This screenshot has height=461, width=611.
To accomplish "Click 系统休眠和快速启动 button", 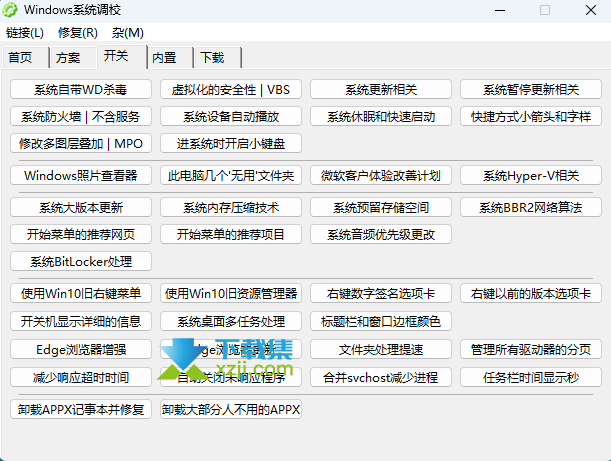I will 381,117.
